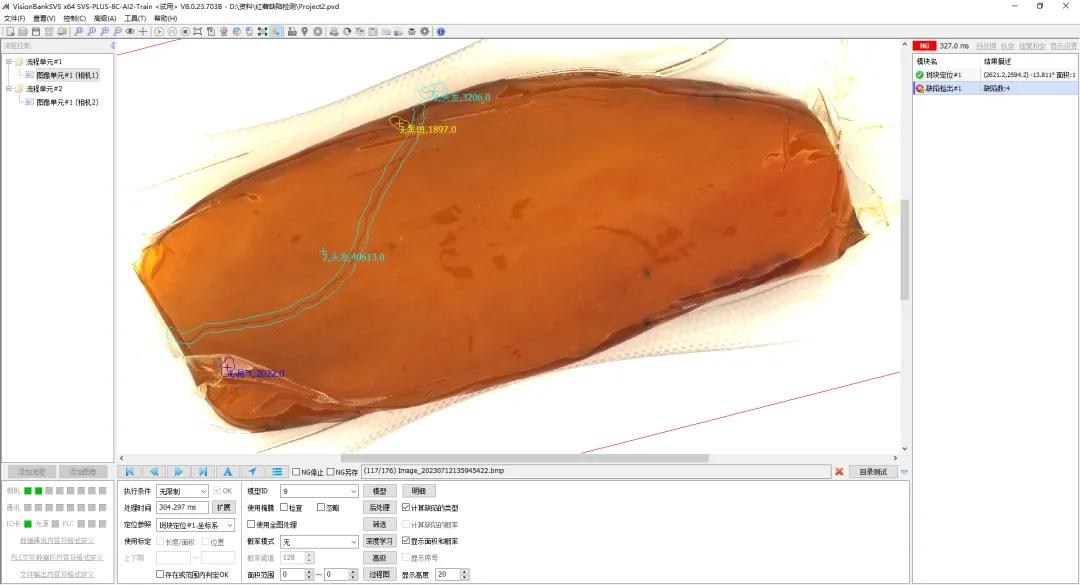
Task: Go to the next image with forward arrow
Action: [x=178, y=472]
